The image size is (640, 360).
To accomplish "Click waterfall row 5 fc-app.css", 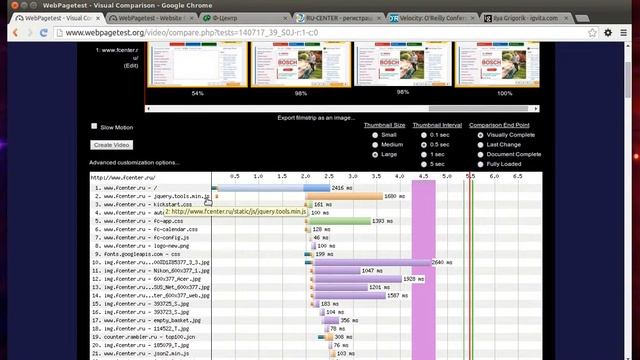I will (x=139, y=221).
